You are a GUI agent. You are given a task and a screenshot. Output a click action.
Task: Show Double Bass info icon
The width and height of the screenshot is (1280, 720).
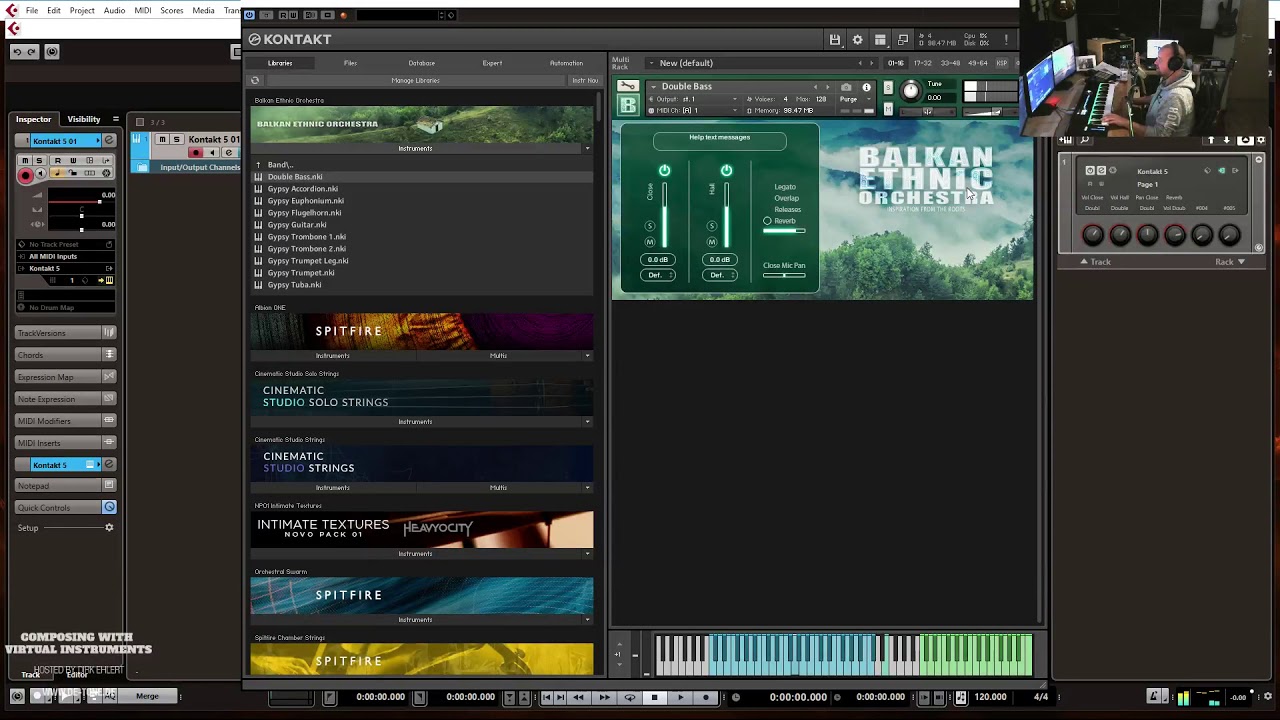coord(866,87)
